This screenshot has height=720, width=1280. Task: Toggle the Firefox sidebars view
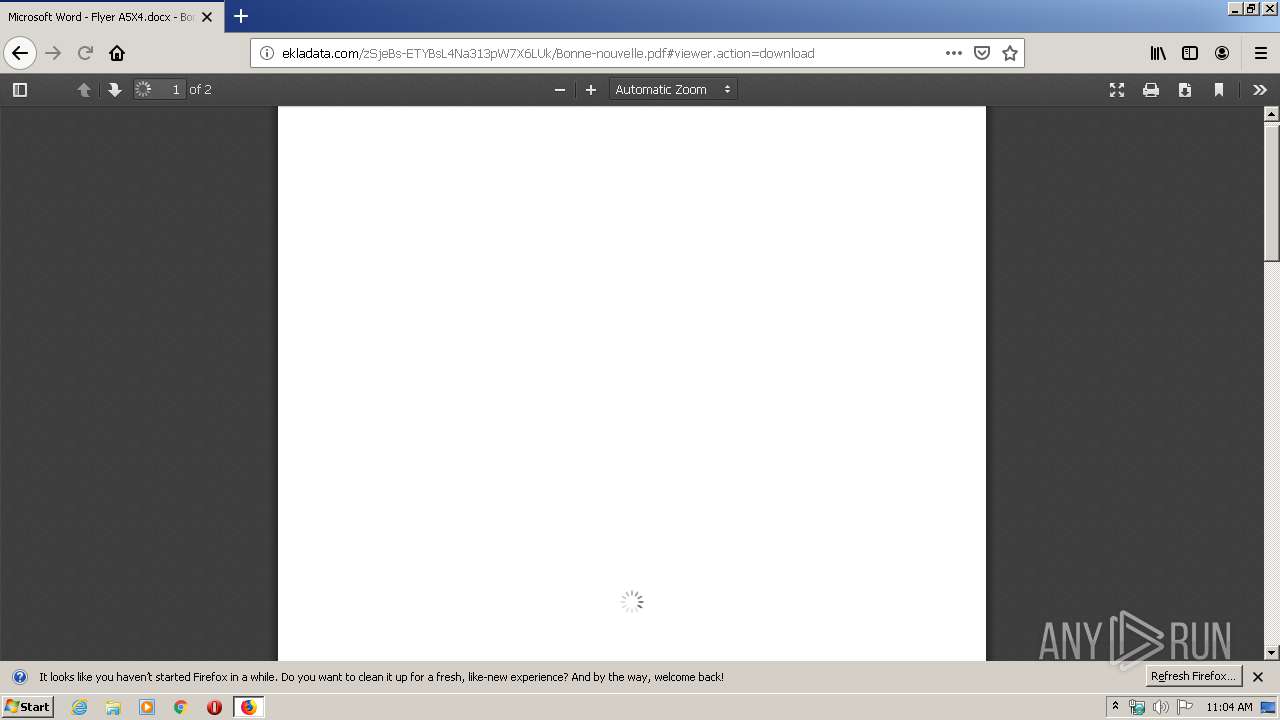point(1190,53)
